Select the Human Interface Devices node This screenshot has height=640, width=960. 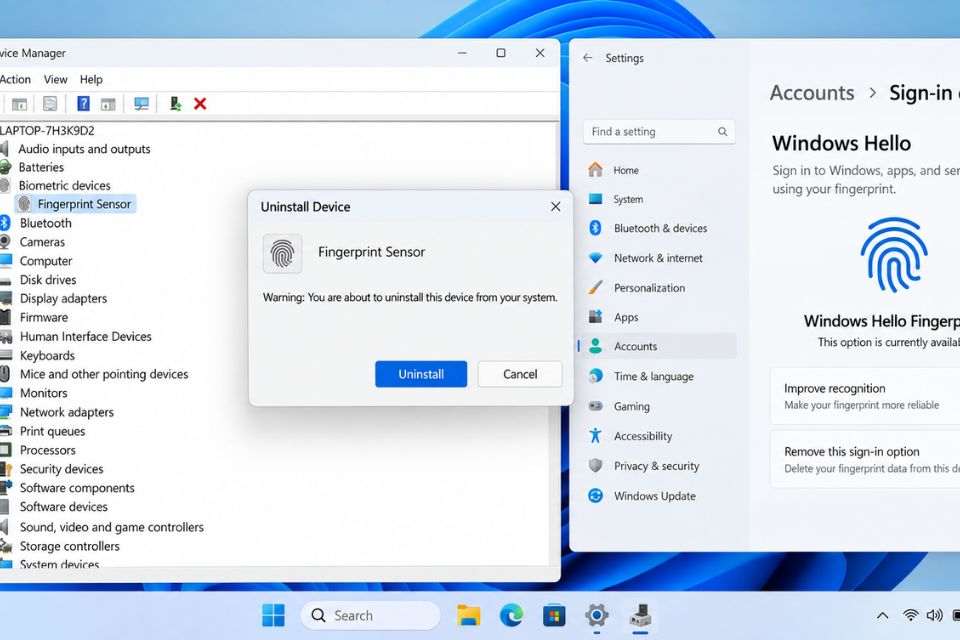pyautogui.click(x=85, y=336)
